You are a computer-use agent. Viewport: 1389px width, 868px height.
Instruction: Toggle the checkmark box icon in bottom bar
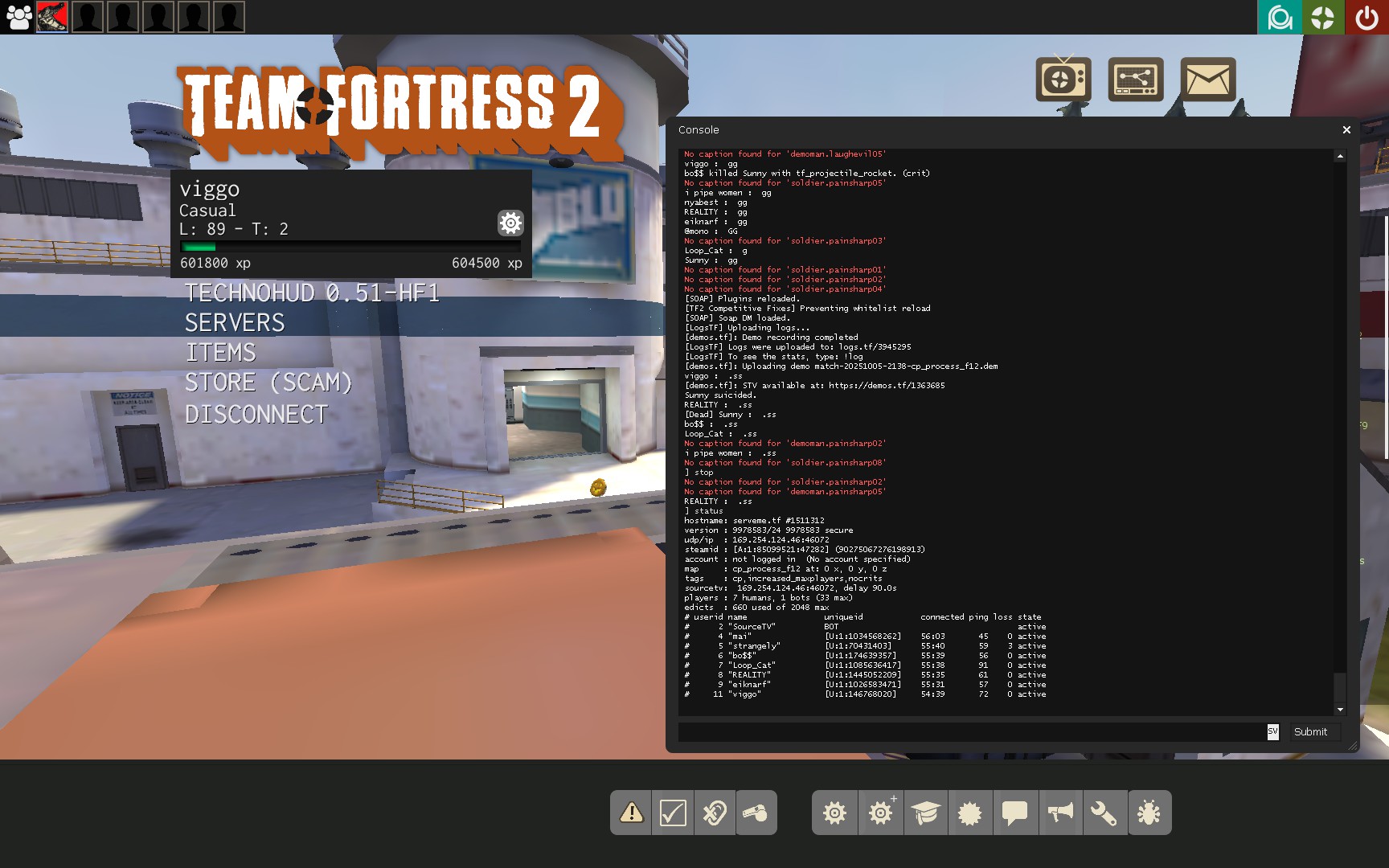click(x=673, y=813)
